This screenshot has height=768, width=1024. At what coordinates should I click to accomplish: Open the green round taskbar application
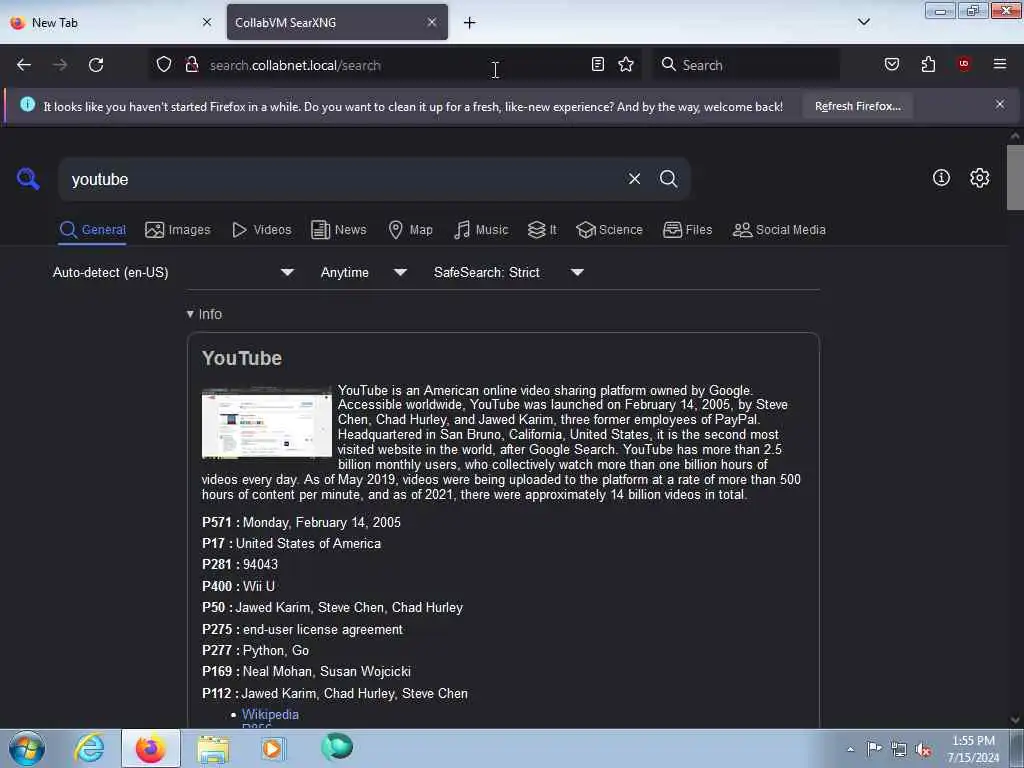(x=337, y=747)
